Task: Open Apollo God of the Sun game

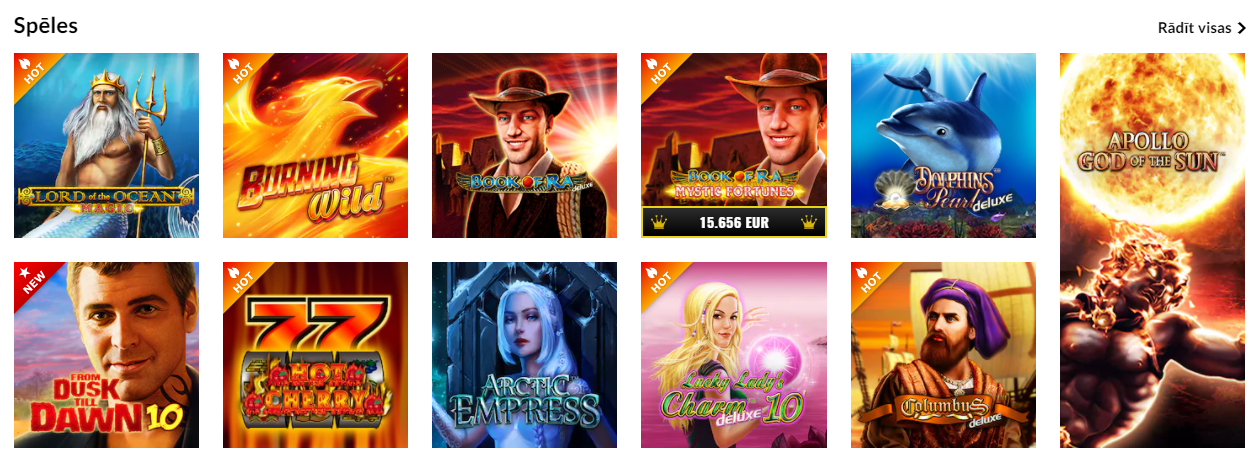Action: point(1152,250)
